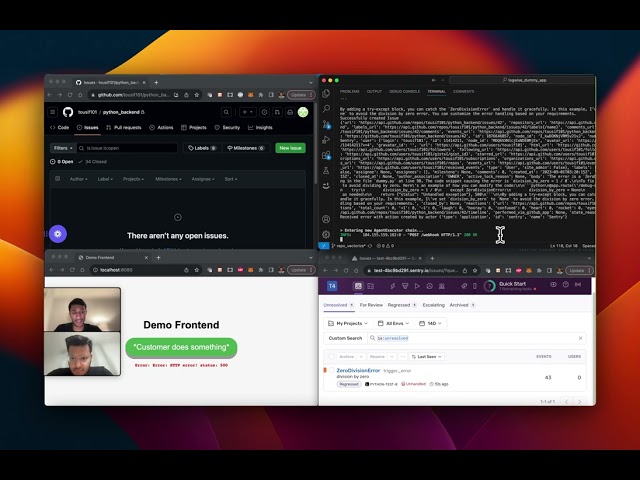Expand the Label filter dropdown
This screenshot has width=640, height=480.
pos(105,179)
